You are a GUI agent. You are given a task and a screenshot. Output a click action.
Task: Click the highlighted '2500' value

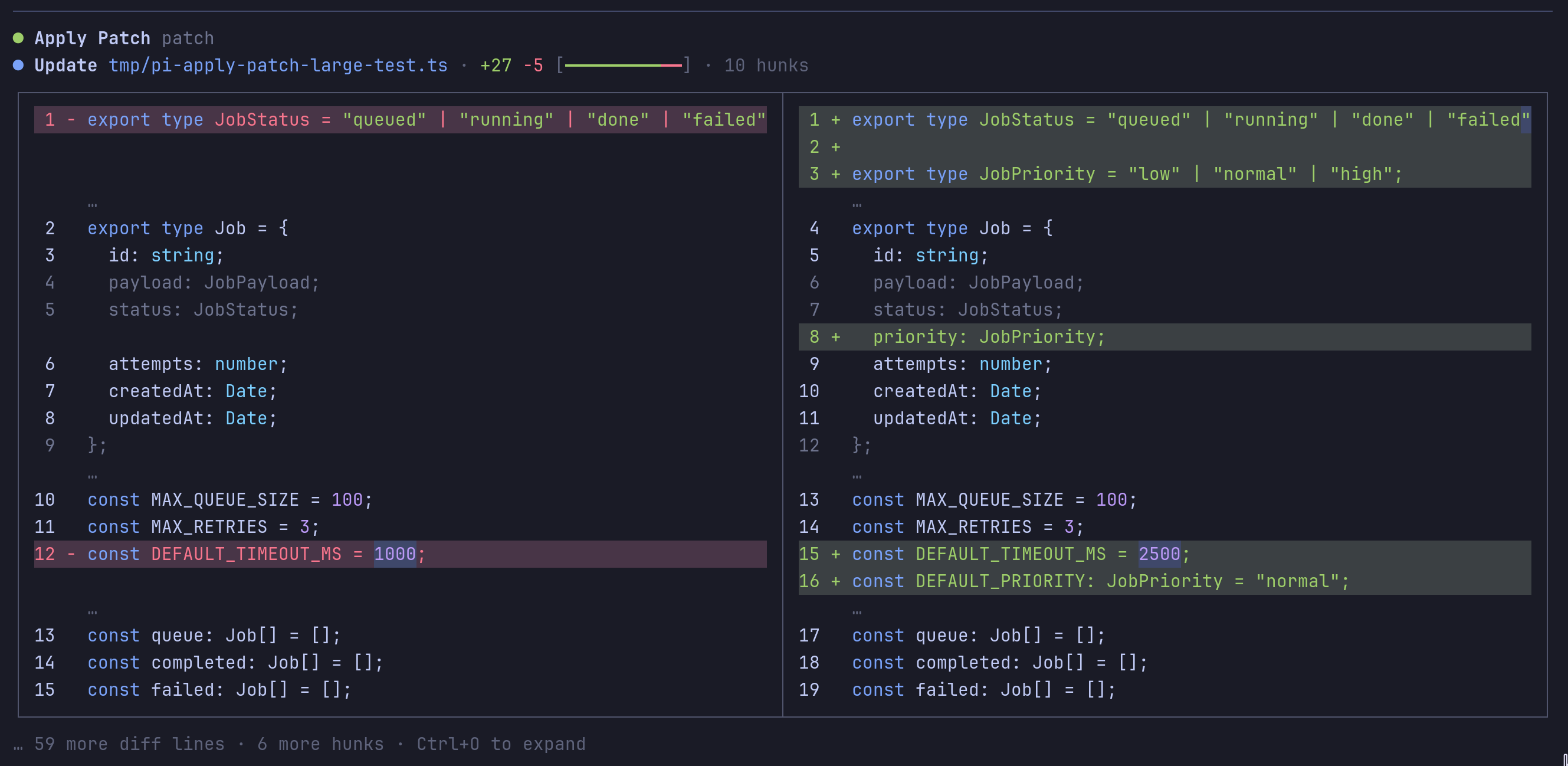1160,554
